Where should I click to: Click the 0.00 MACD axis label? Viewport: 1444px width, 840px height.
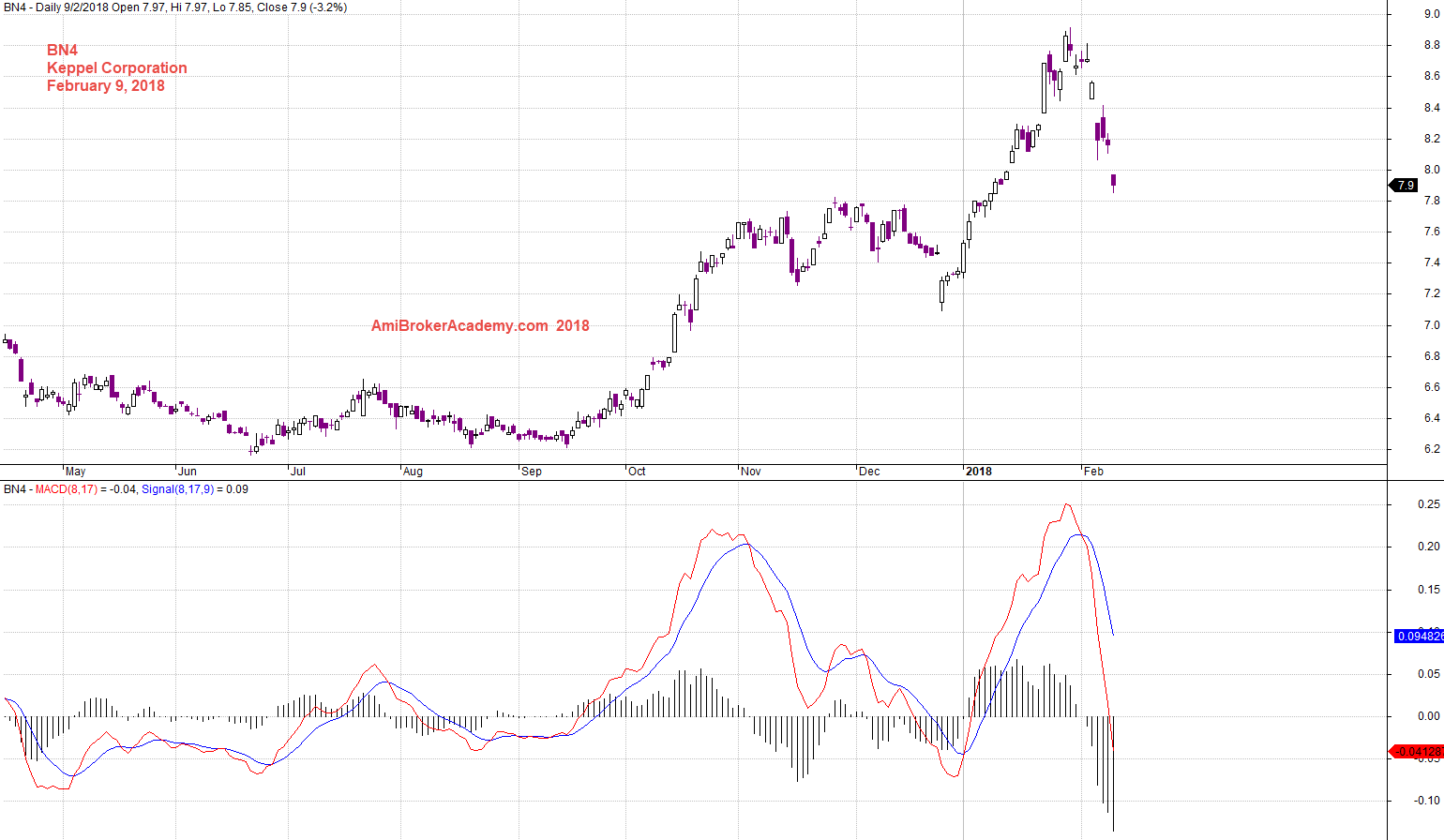1429,716
